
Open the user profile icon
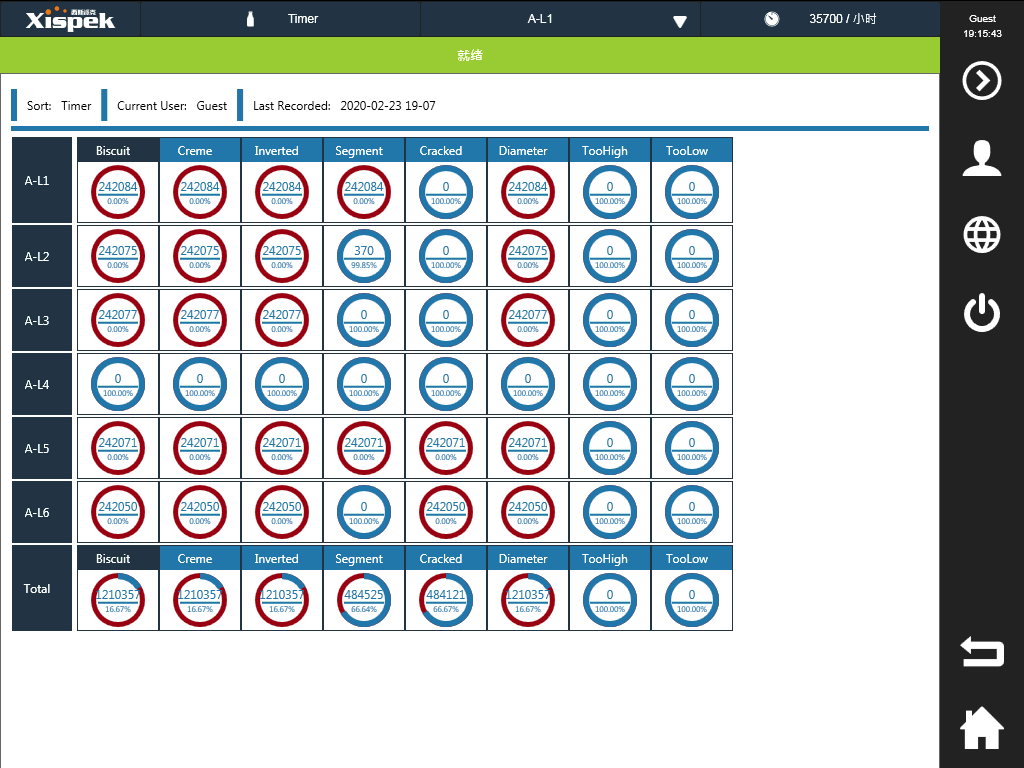point(982,158)
